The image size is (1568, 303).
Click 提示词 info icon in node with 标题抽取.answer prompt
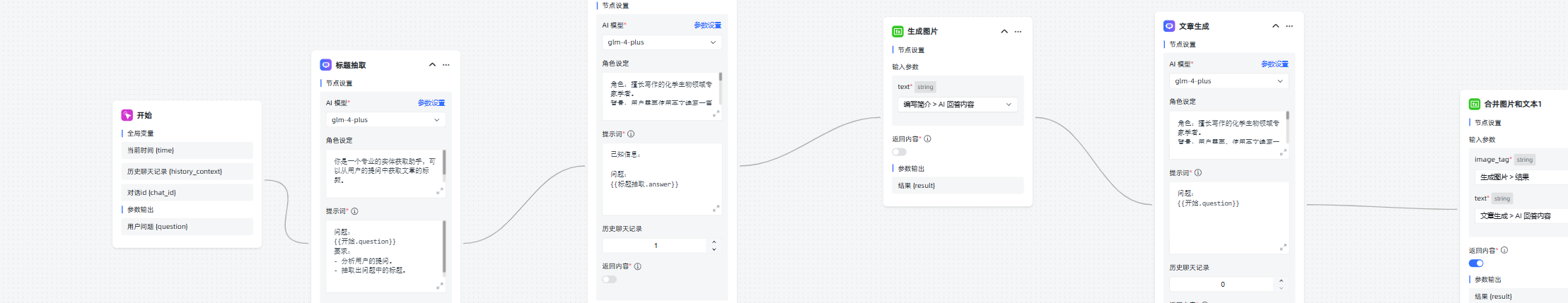(x=631, y=134)
